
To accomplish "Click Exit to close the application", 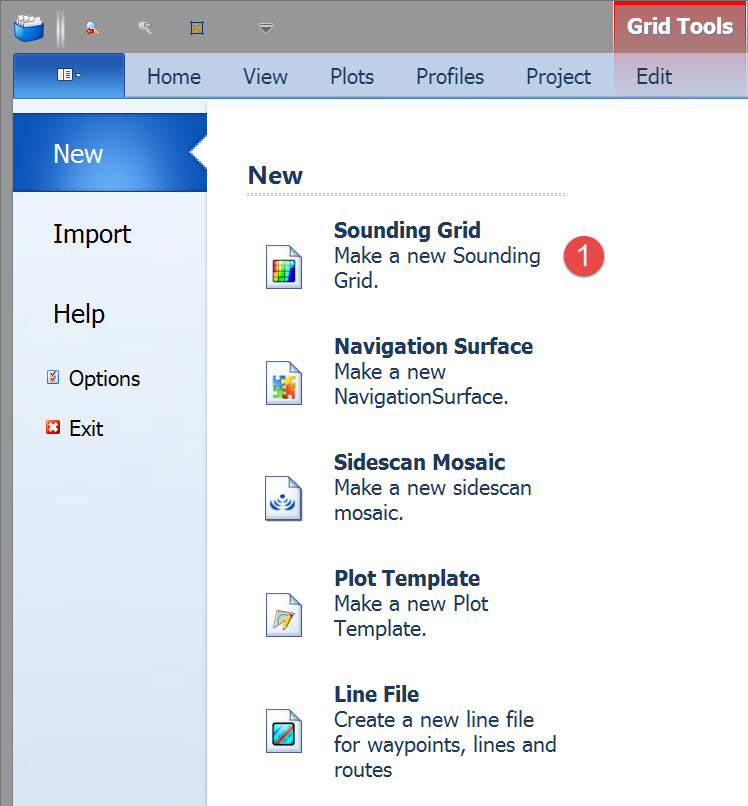I will coord(86,428).
